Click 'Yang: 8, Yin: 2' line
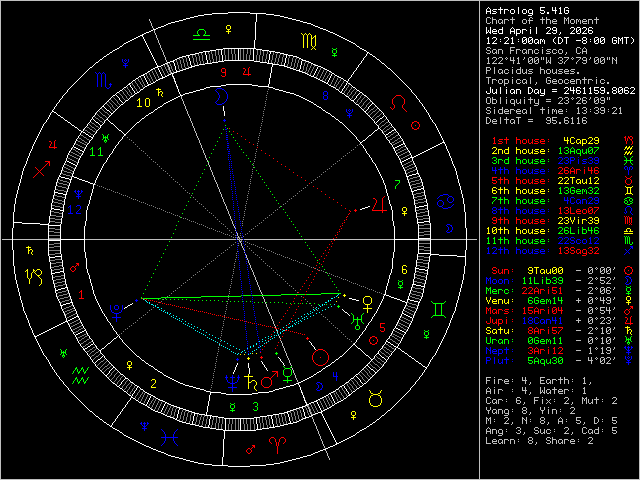The height and width of the screenshot is (480, 640). point(530,411)
